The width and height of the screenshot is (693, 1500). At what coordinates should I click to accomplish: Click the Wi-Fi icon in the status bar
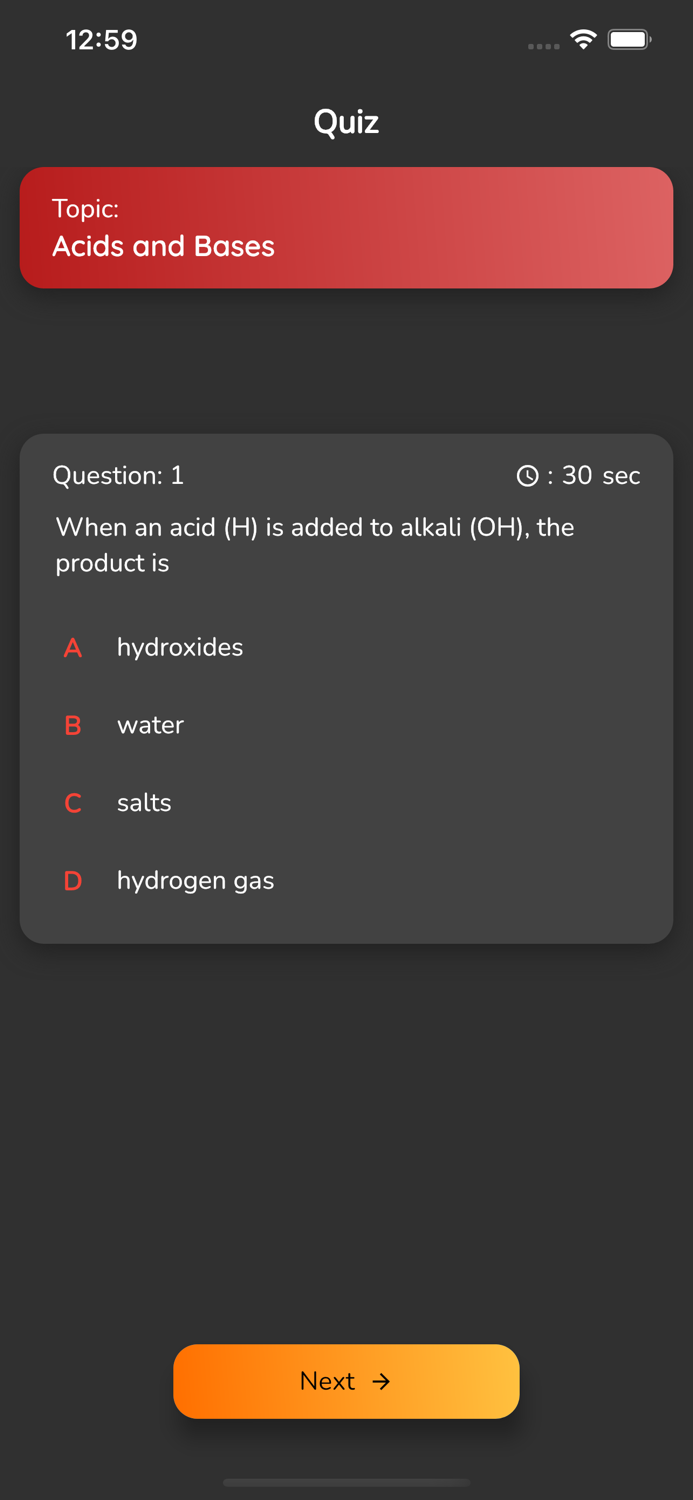583,41
